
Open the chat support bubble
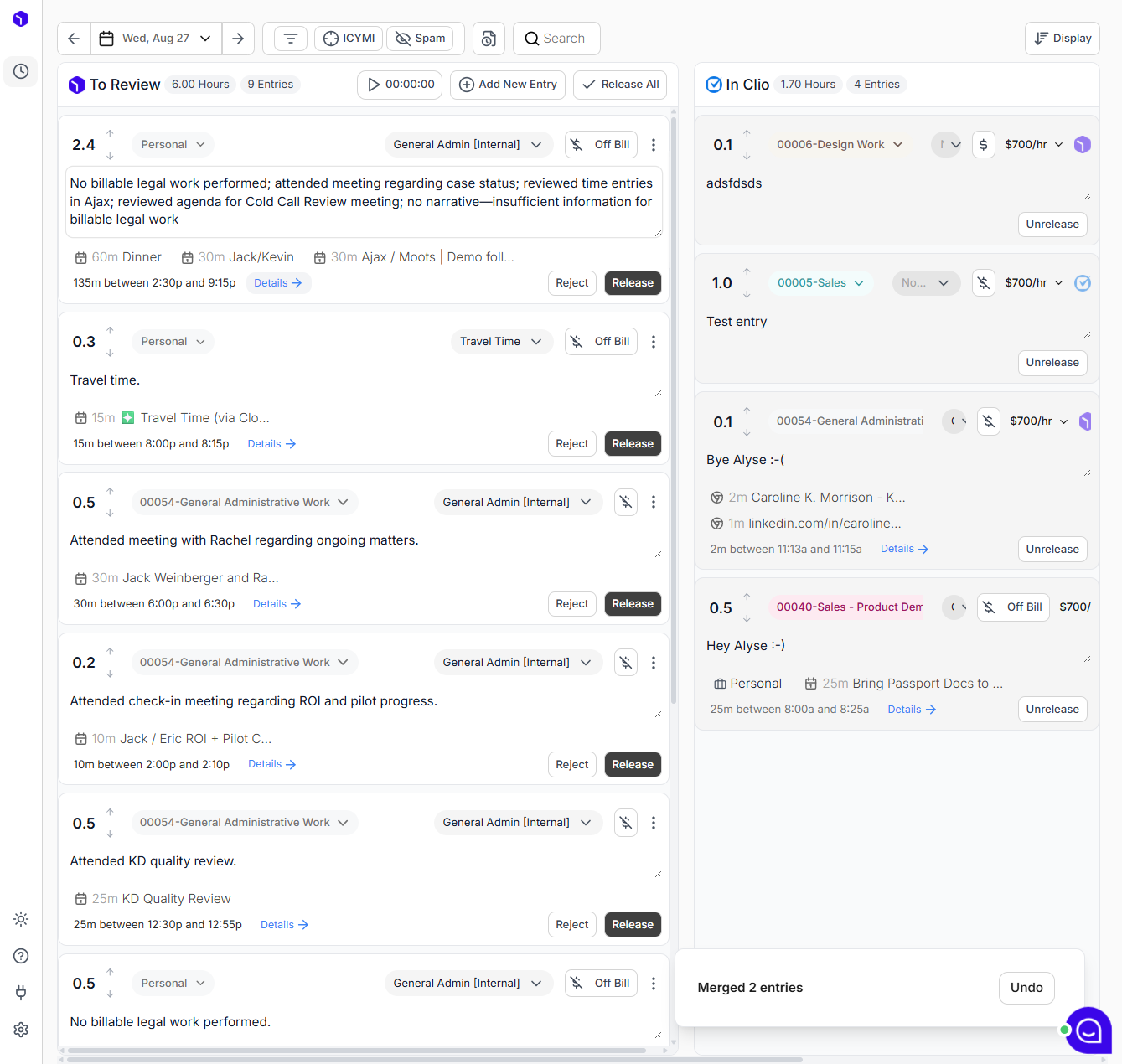point(1088,1030)
